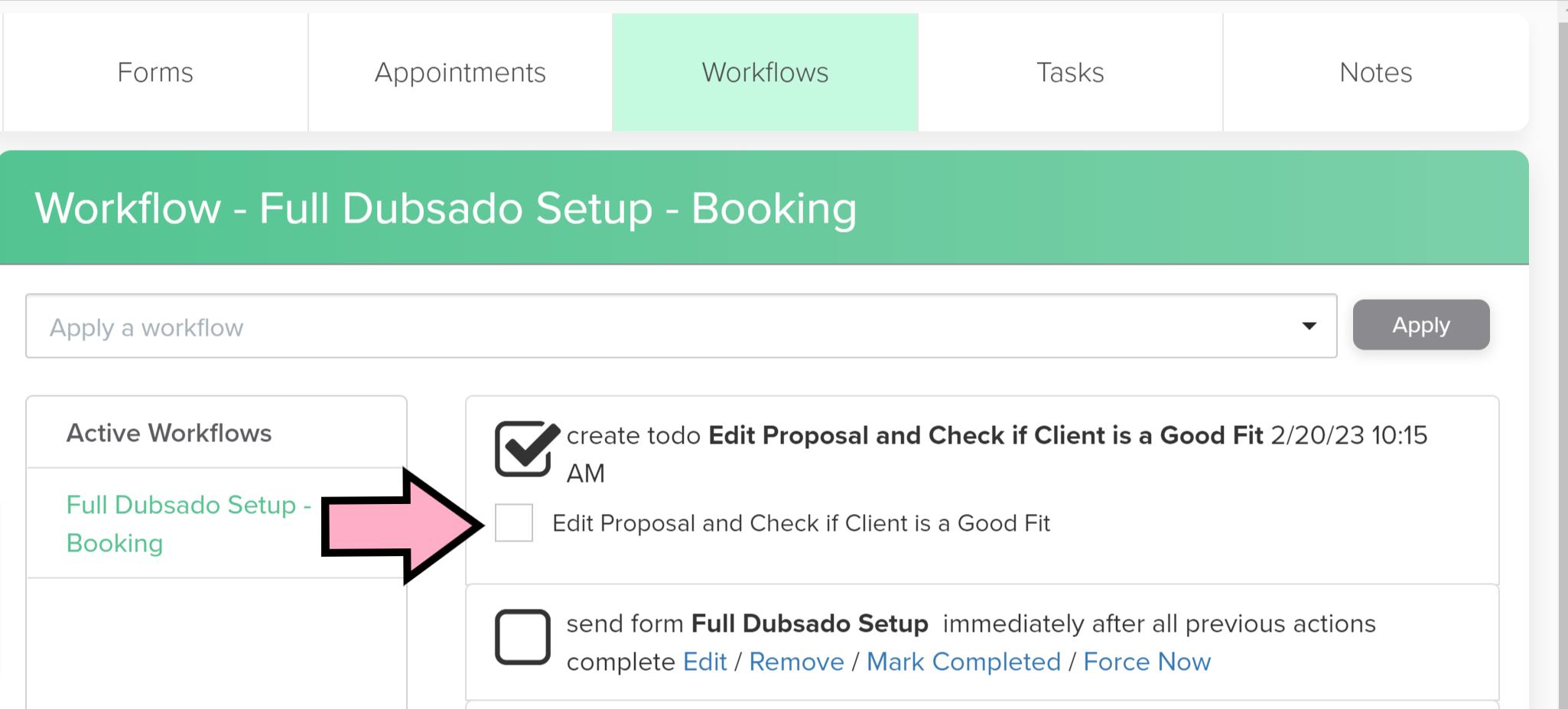Click the Apply button
The image size is (1568, 709).
pos(1420,325)
